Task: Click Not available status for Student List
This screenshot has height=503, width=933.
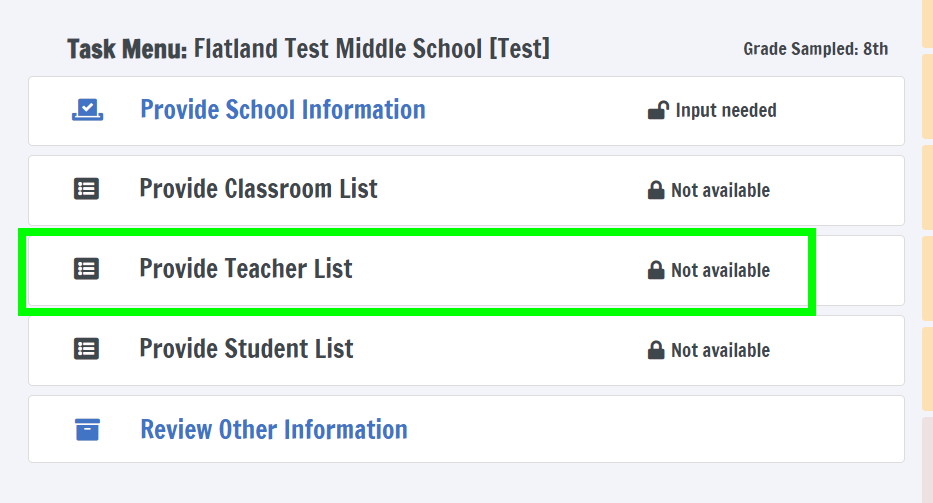Action: point(720,350)
